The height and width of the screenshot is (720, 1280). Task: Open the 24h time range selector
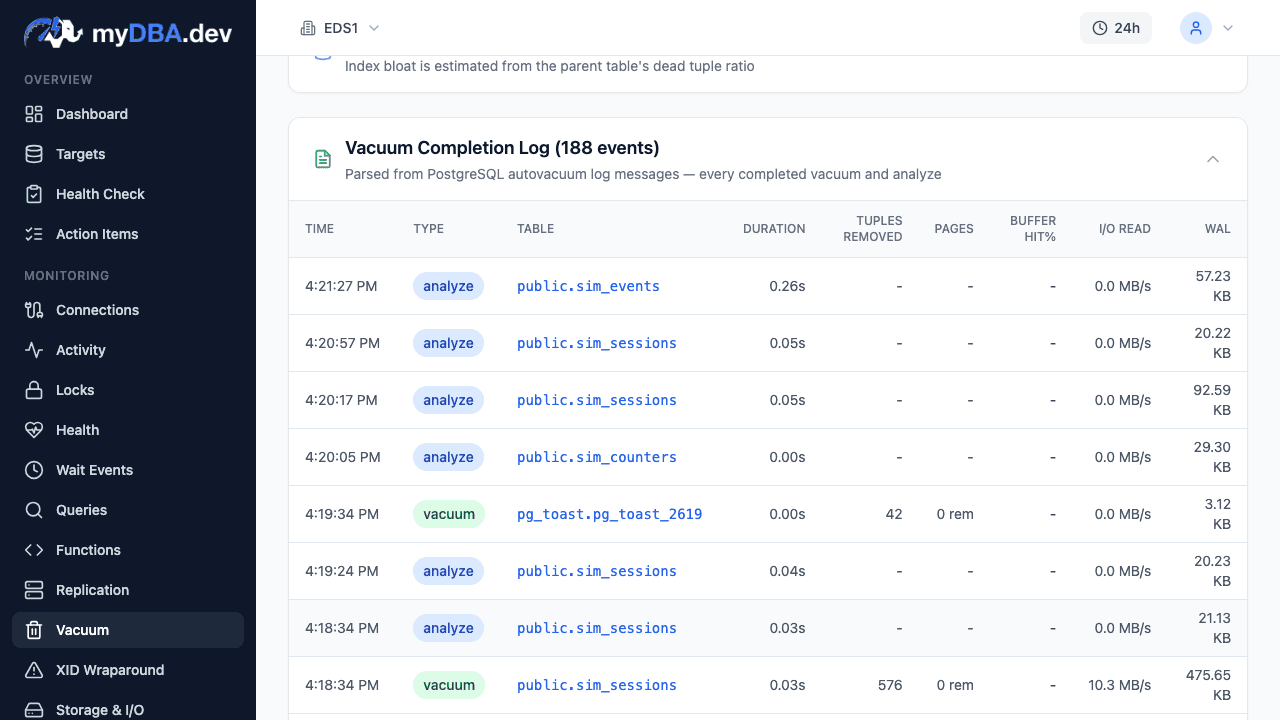[x=1115, y=28]
